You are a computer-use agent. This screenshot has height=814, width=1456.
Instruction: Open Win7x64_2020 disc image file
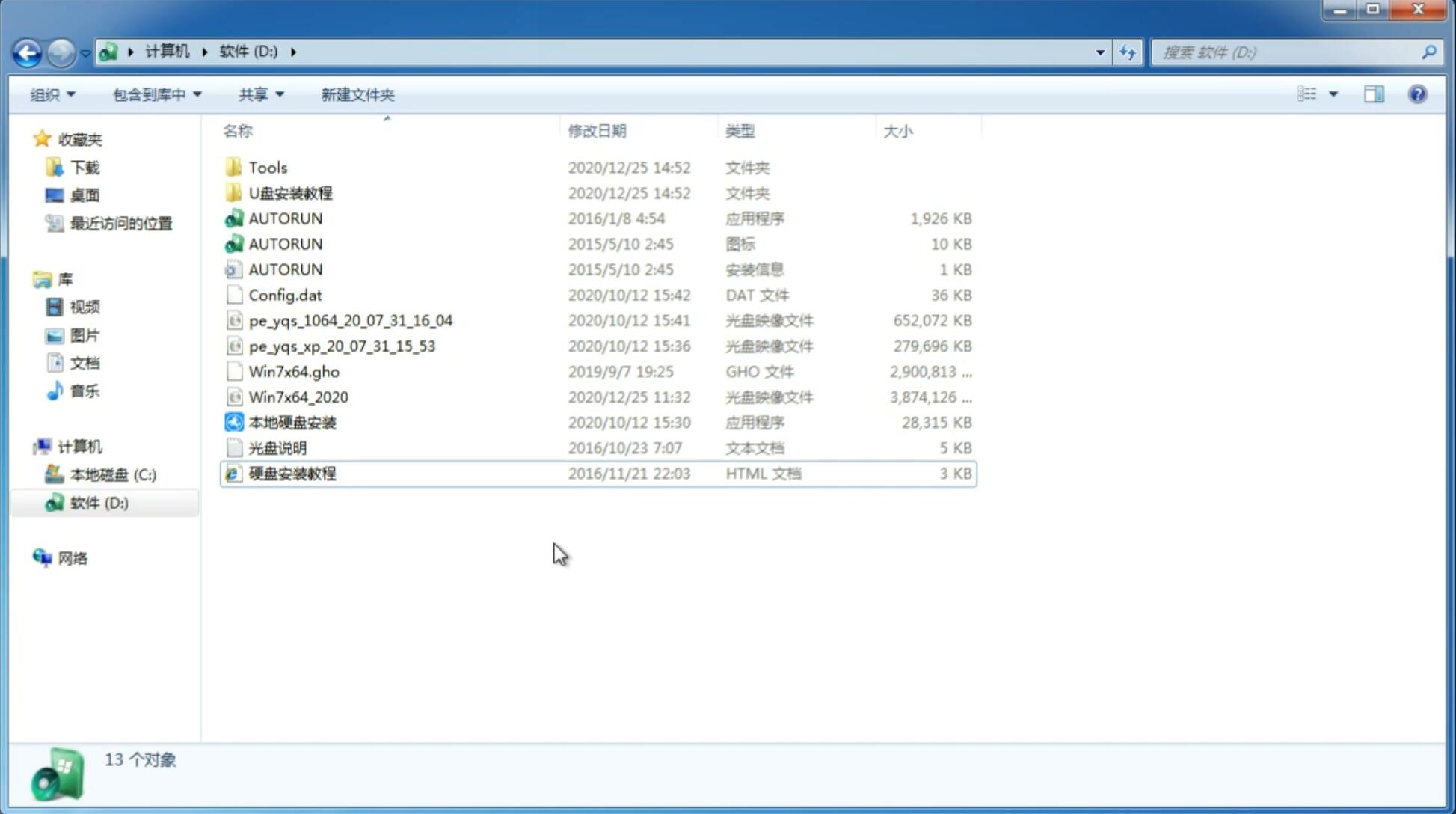(299, 397)
